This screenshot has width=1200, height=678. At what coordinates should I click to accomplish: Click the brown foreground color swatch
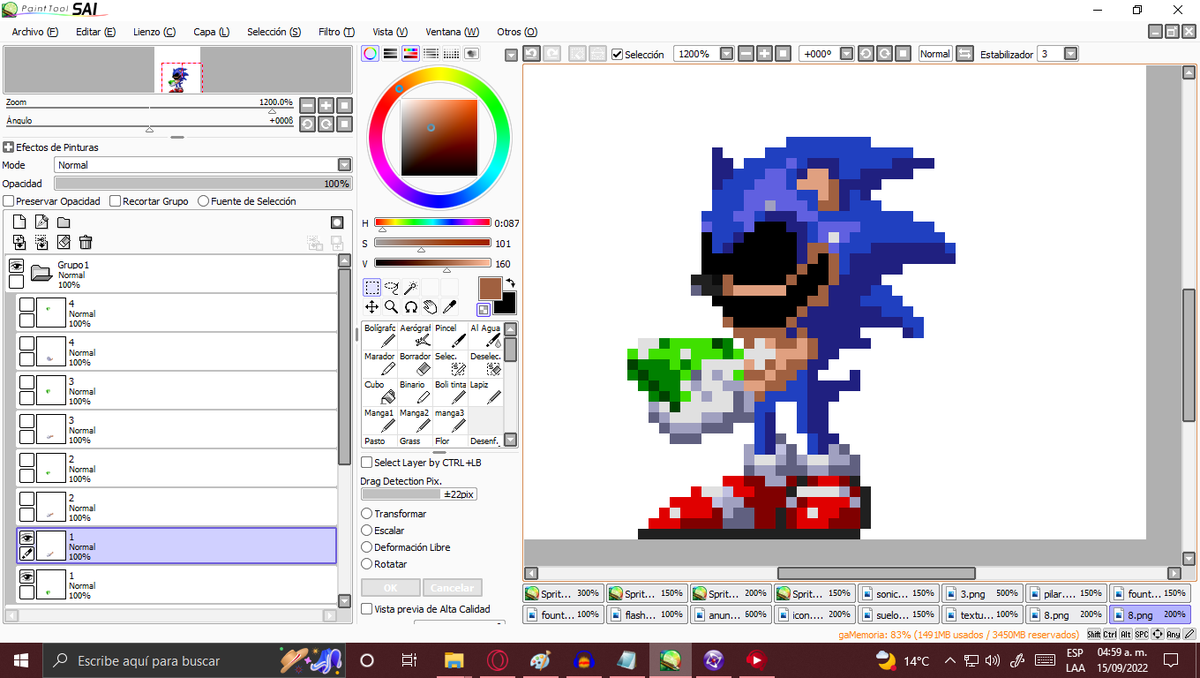(490, 288)
